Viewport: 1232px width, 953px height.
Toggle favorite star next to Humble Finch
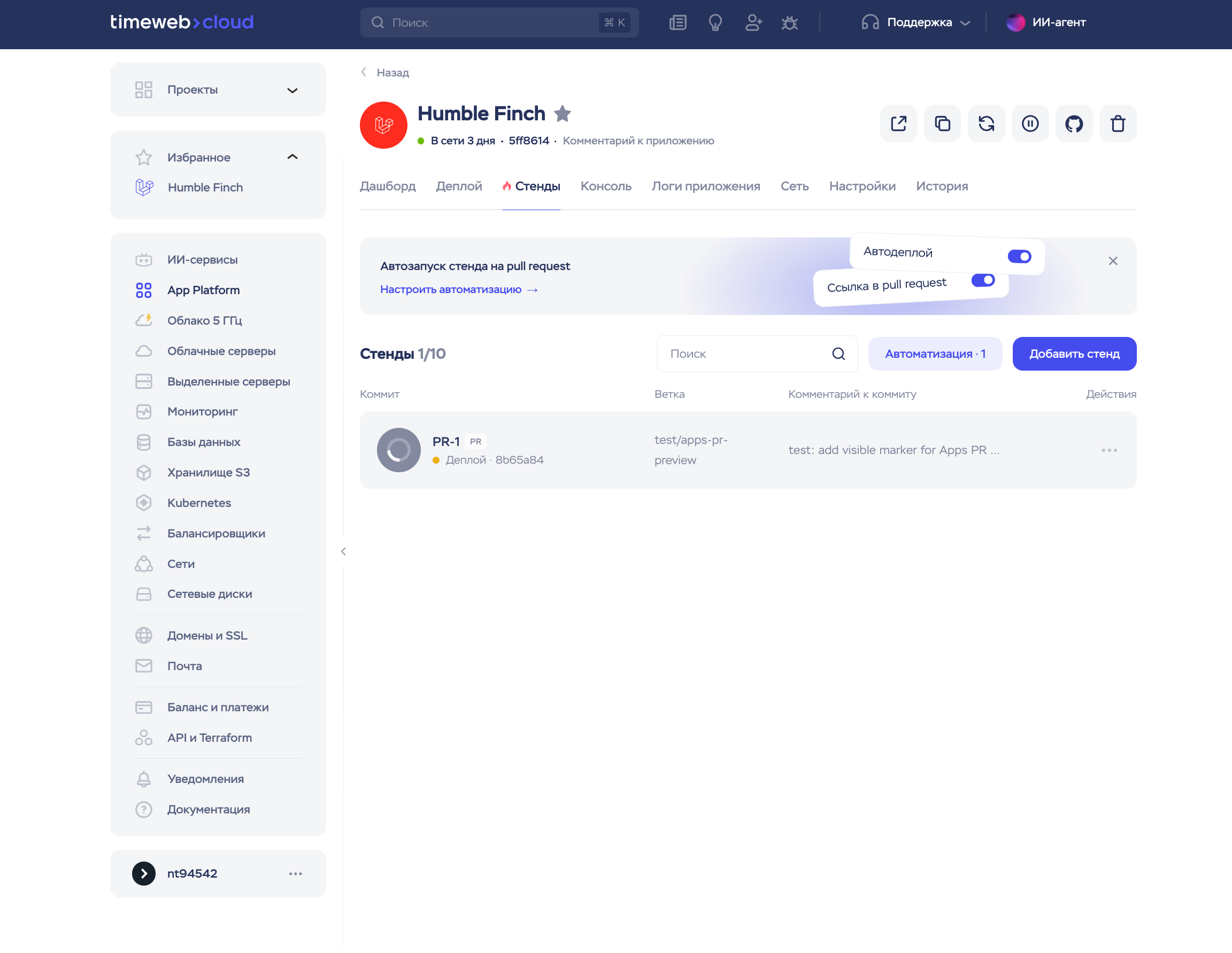(x=563, y=114)
